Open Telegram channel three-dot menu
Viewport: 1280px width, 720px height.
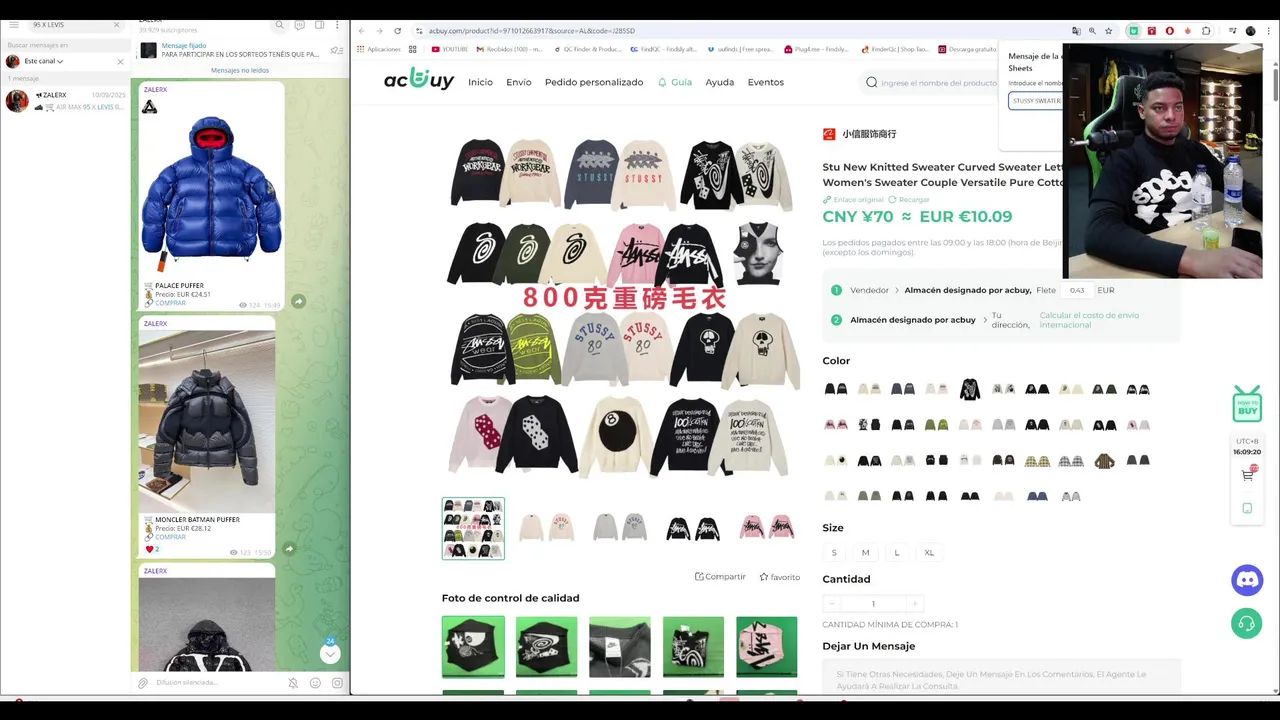coord(338,24)
